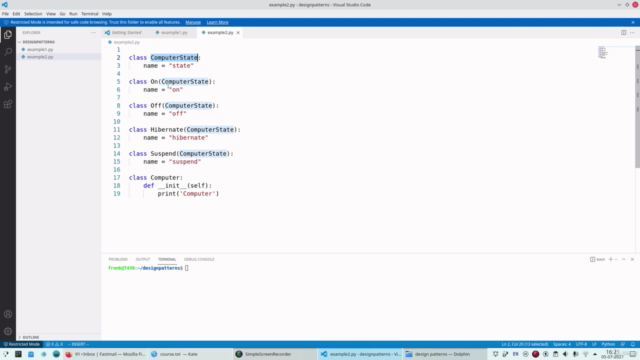Screen dimensions: 640x360
Task: Click the LF end-of-line selector
Action: coord(594,344)
